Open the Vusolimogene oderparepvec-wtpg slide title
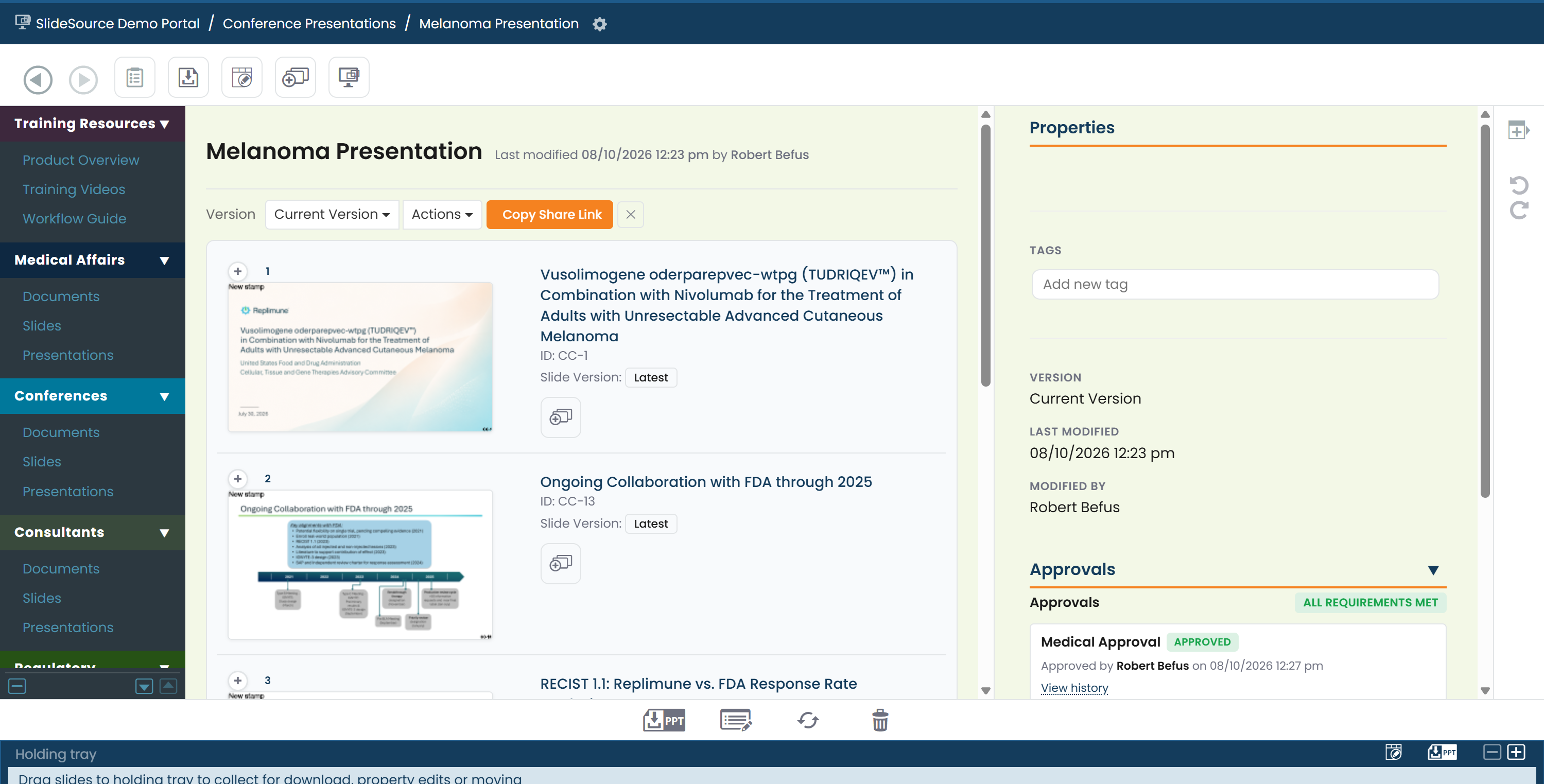 point(727,305)
